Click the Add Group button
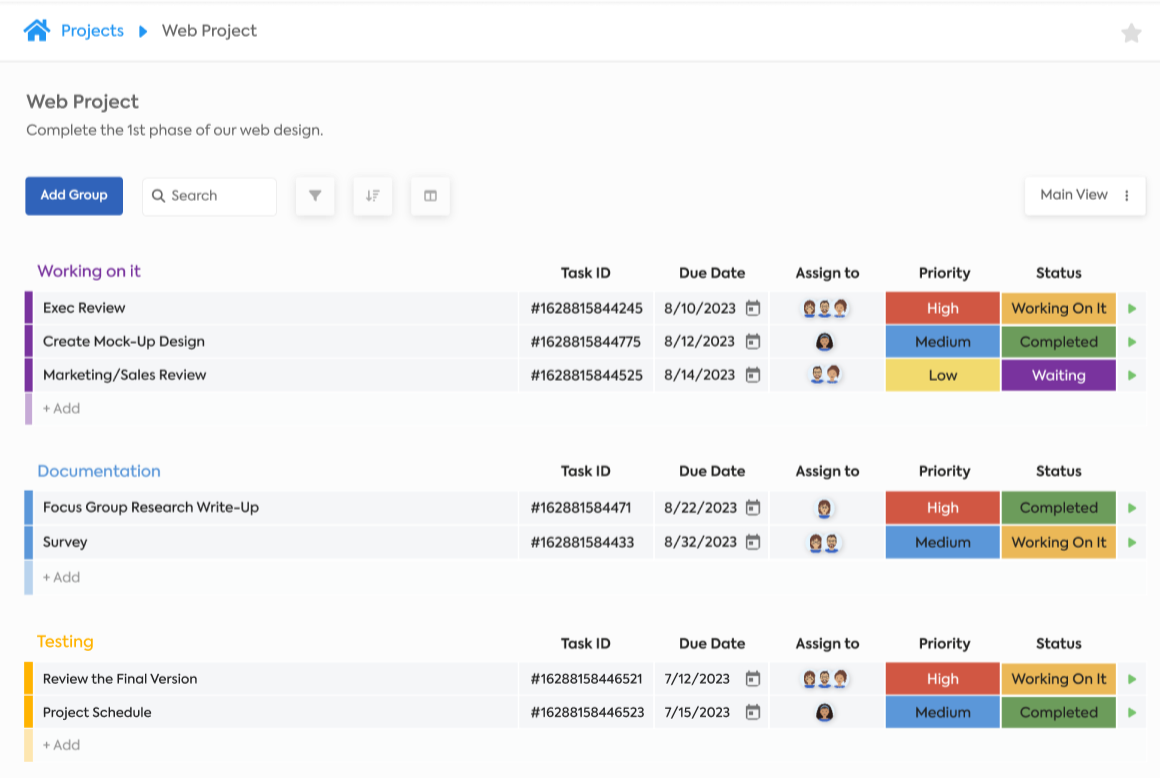This screenshot has width=1160, height=778. pyautogui.click(x=74, y=196)
